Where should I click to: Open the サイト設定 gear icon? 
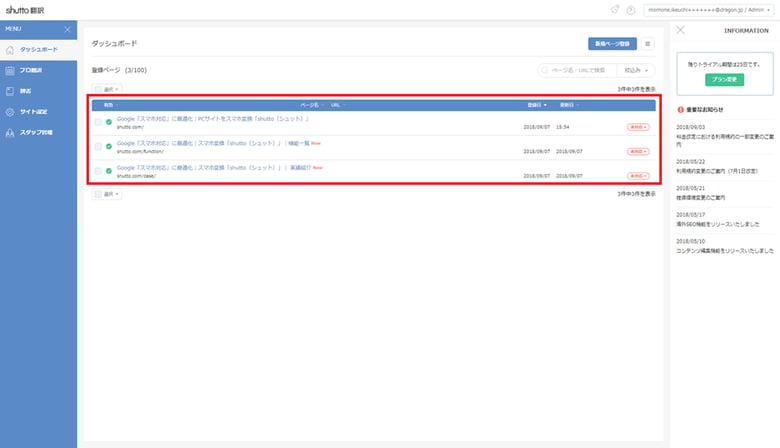pos(10,112)
